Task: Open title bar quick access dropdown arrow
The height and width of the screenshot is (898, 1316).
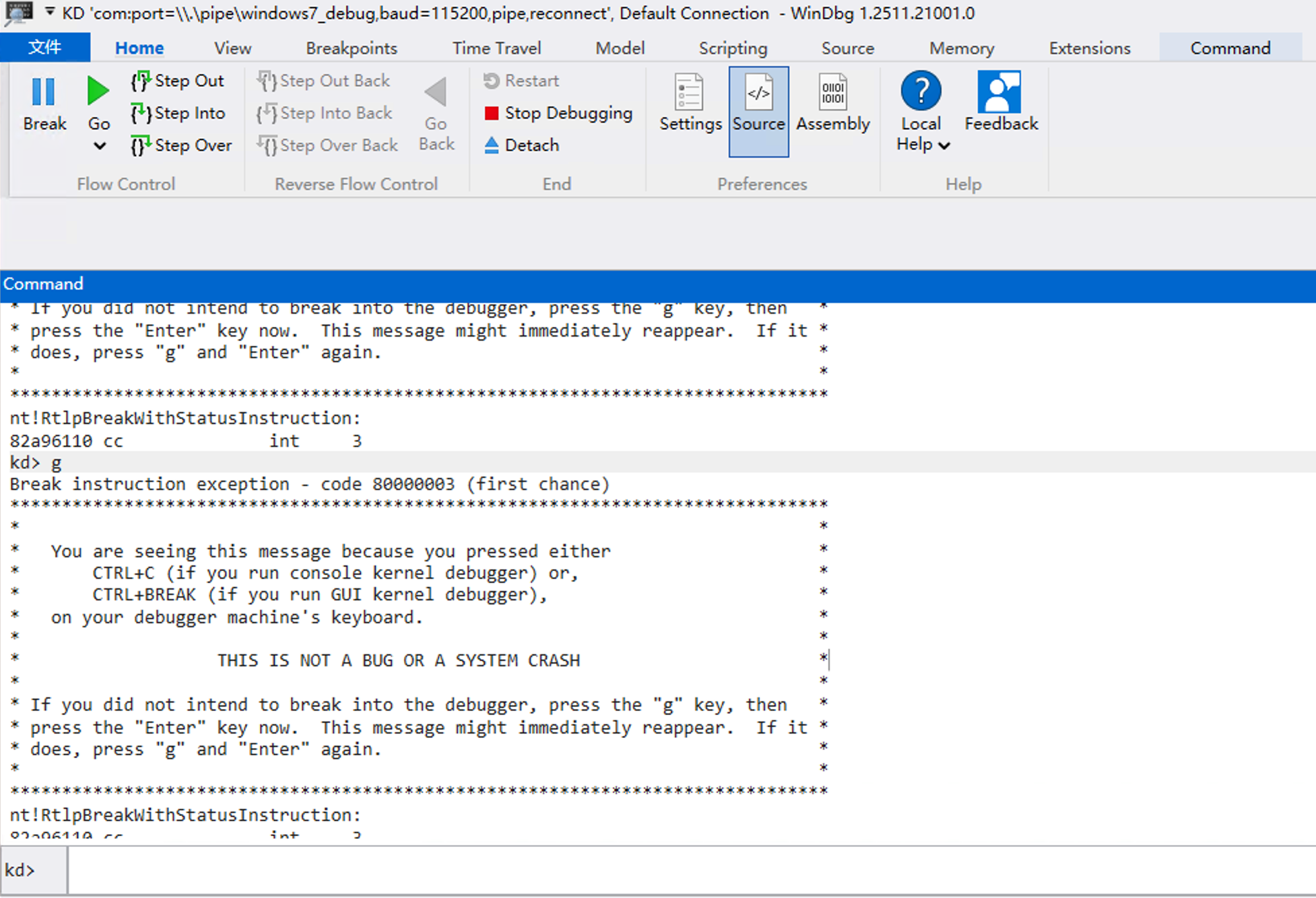Action: click(50, 12)
